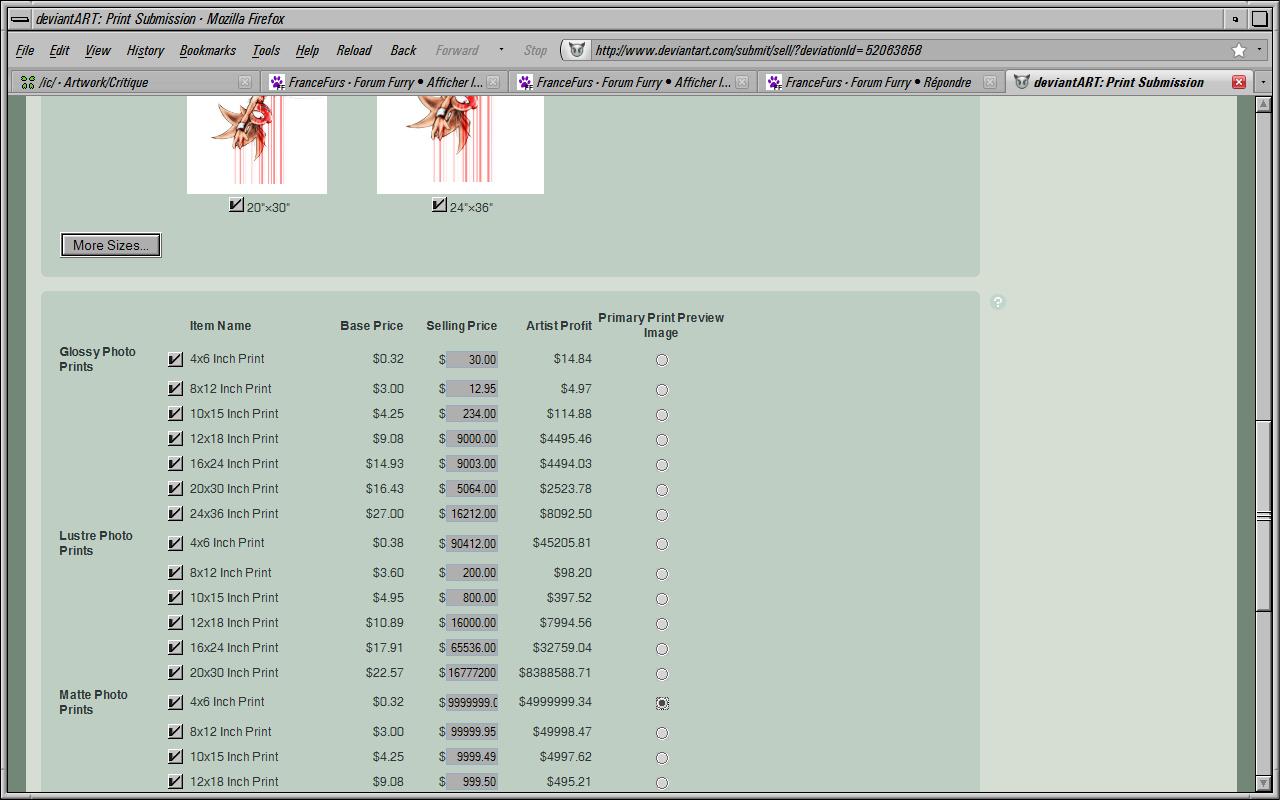Click the site identity icon beside URL
This screenshot has width=1280, height=800.
pyautogui.click(x=576, y=50)
